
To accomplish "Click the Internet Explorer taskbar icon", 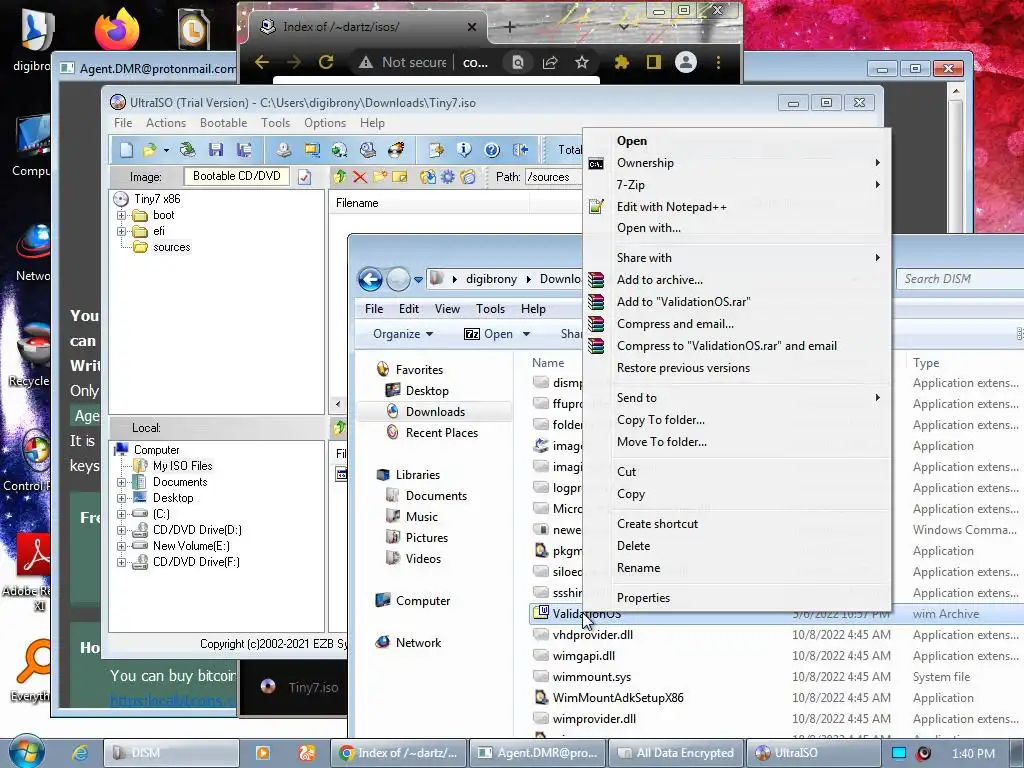I will 80,753.
